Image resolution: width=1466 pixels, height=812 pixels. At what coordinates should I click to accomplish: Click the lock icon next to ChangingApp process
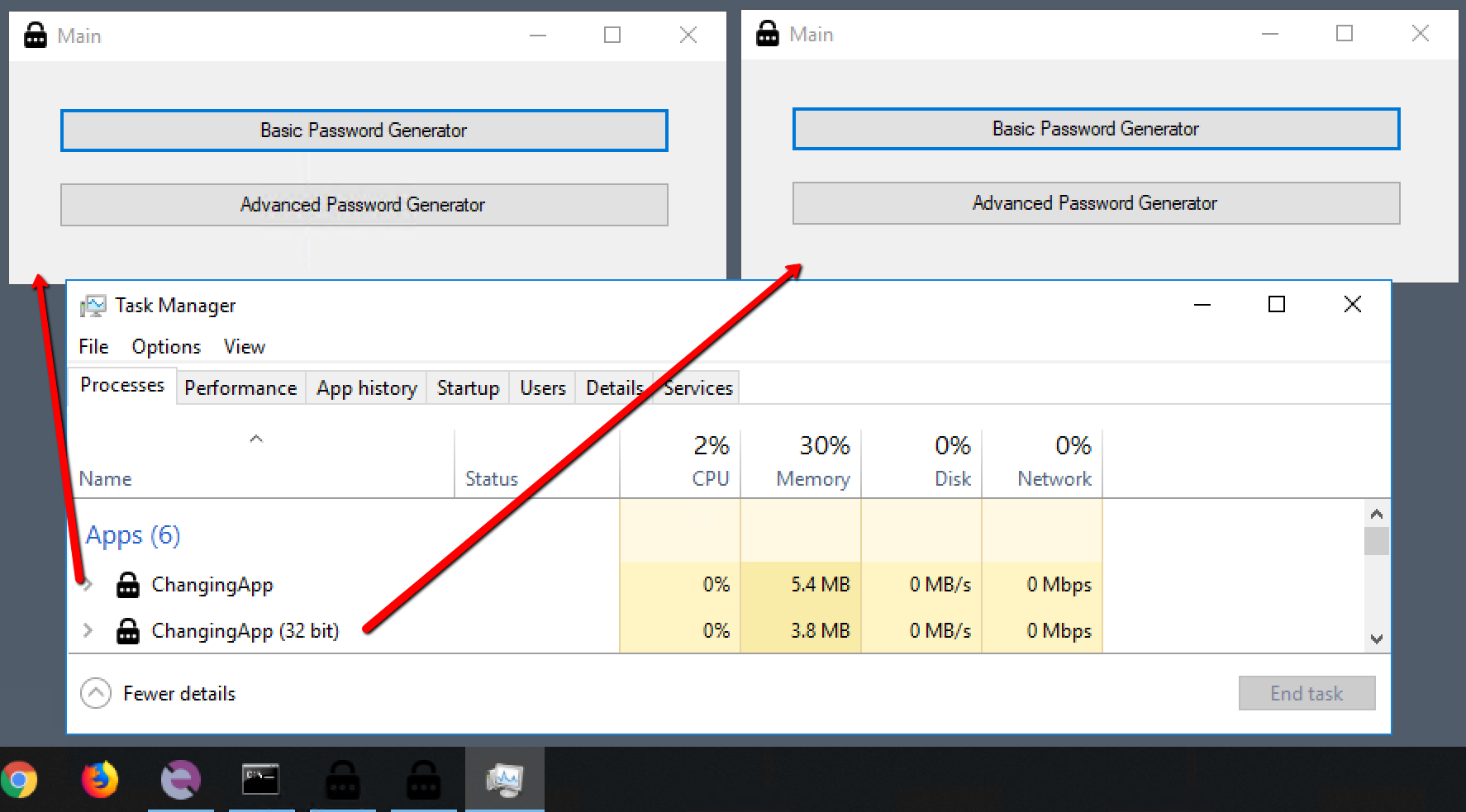pos(128,584)
